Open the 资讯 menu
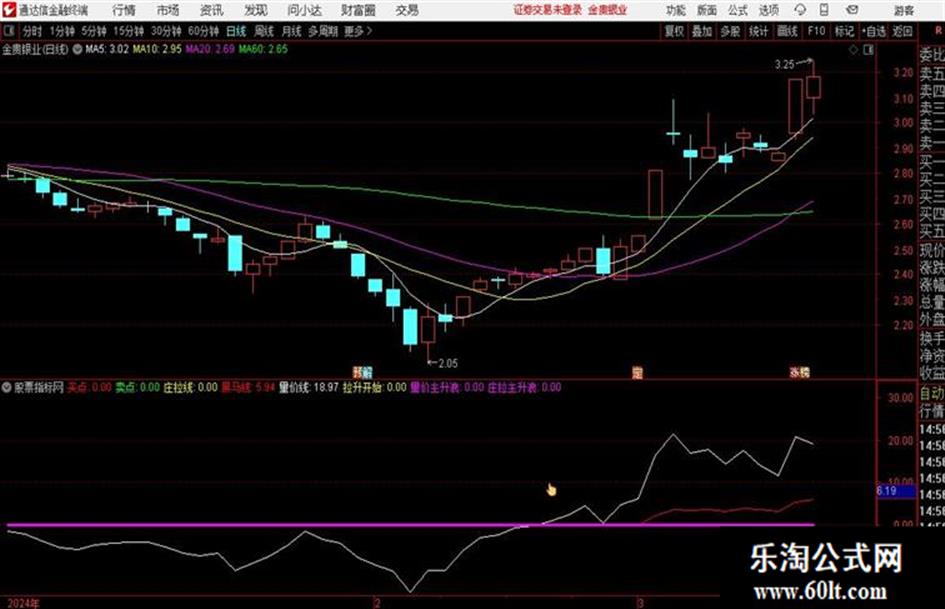The image size is (945, 609). 212,10
